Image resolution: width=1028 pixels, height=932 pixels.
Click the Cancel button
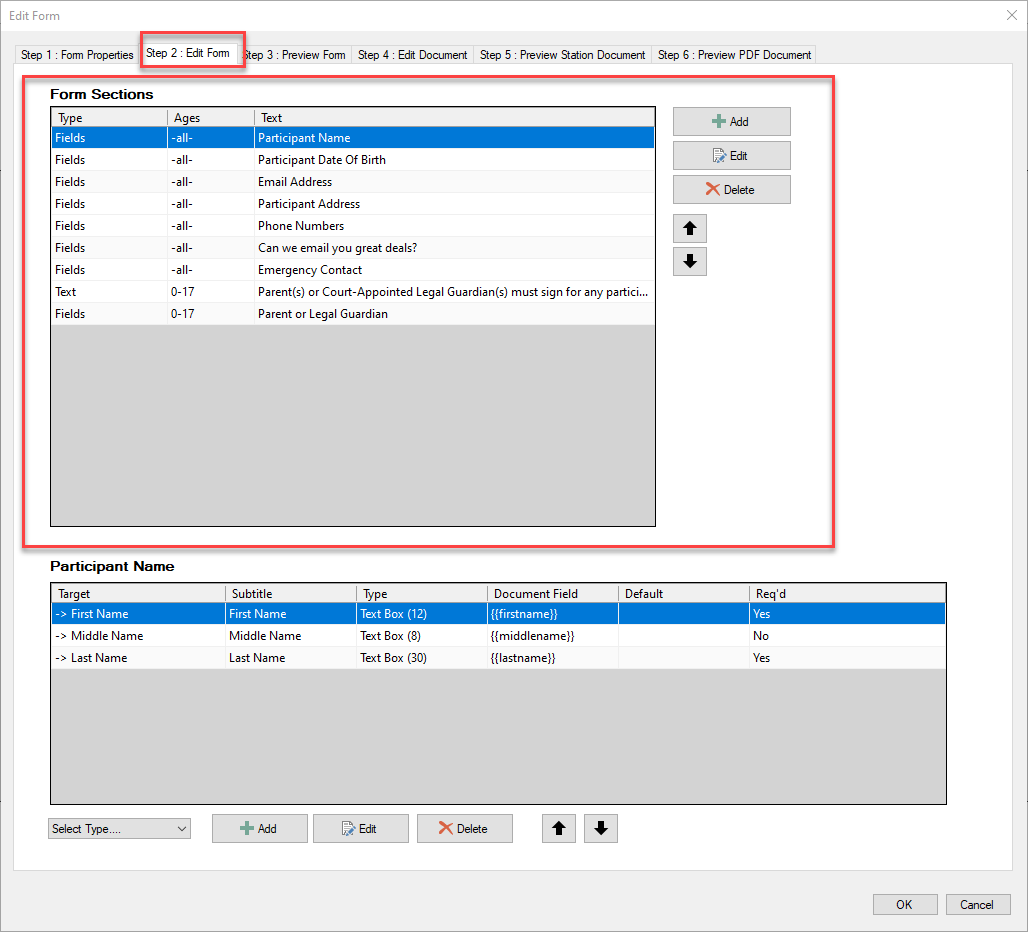pos(977,904)
